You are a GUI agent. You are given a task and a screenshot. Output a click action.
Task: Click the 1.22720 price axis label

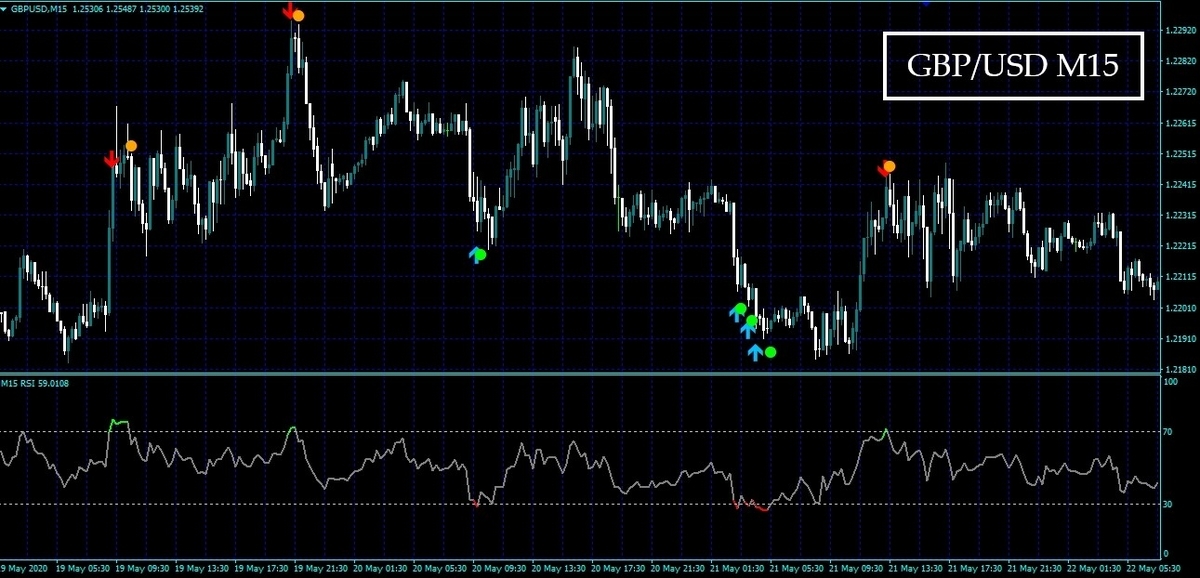(1181, 93)
